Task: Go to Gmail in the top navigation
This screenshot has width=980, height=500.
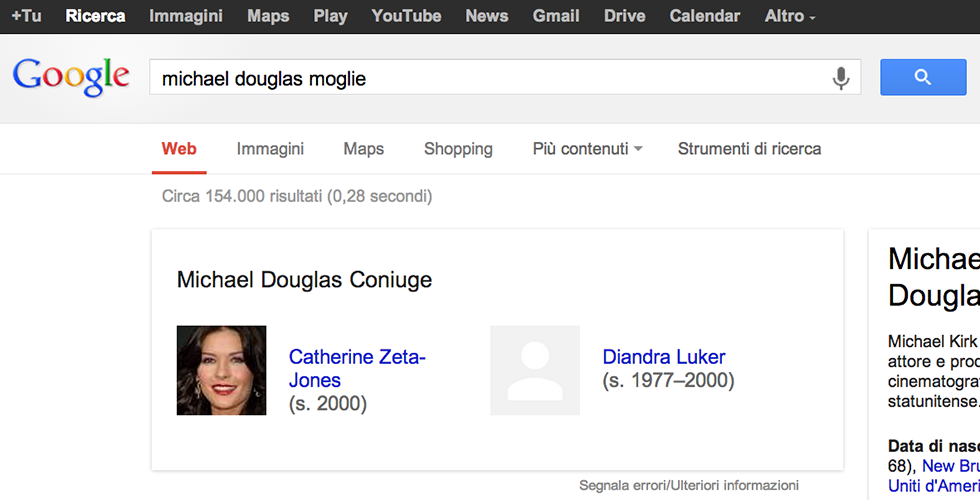Action: click(556, 16)
